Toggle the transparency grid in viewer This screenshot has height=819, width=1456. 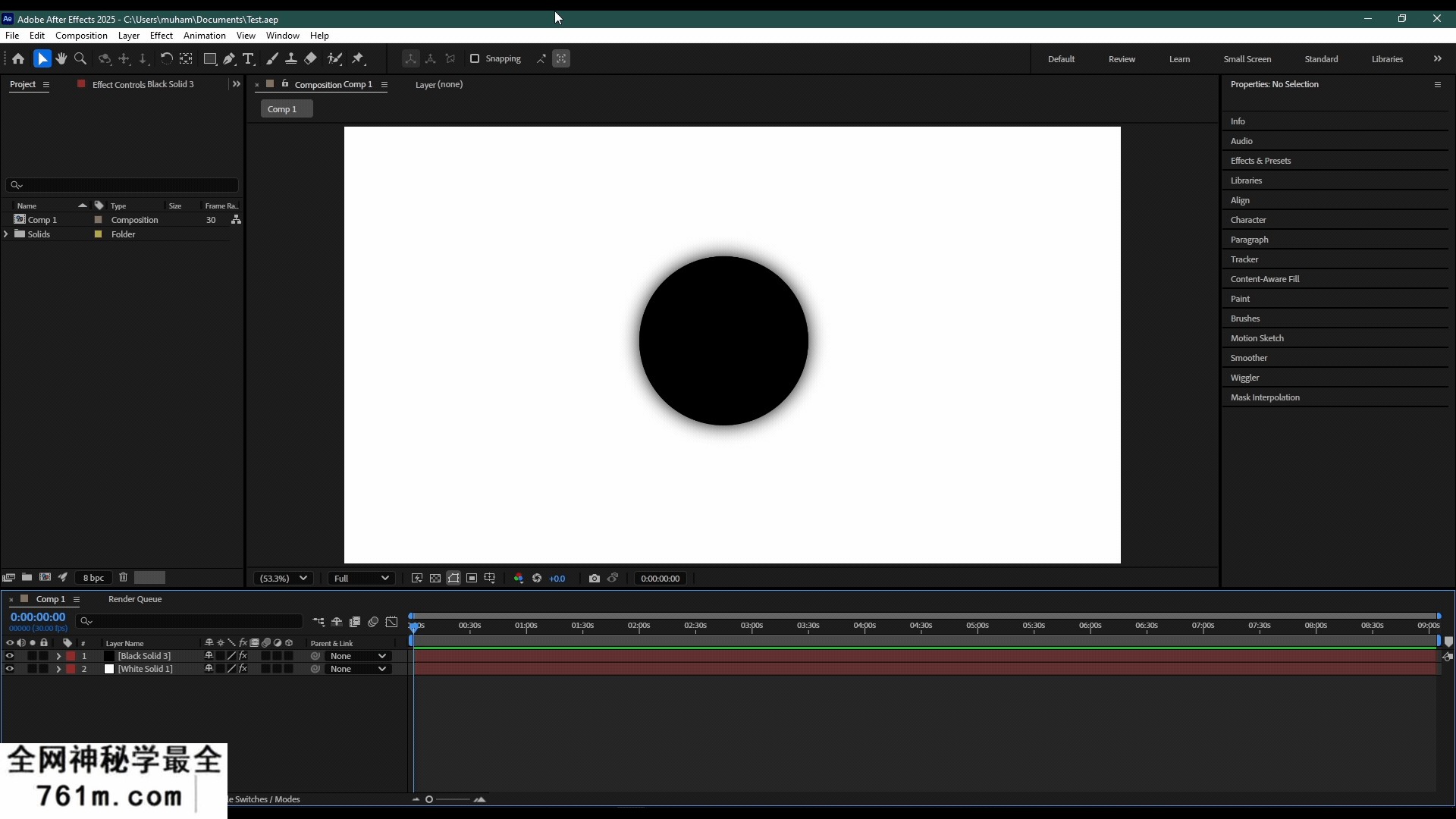point(435,578)
